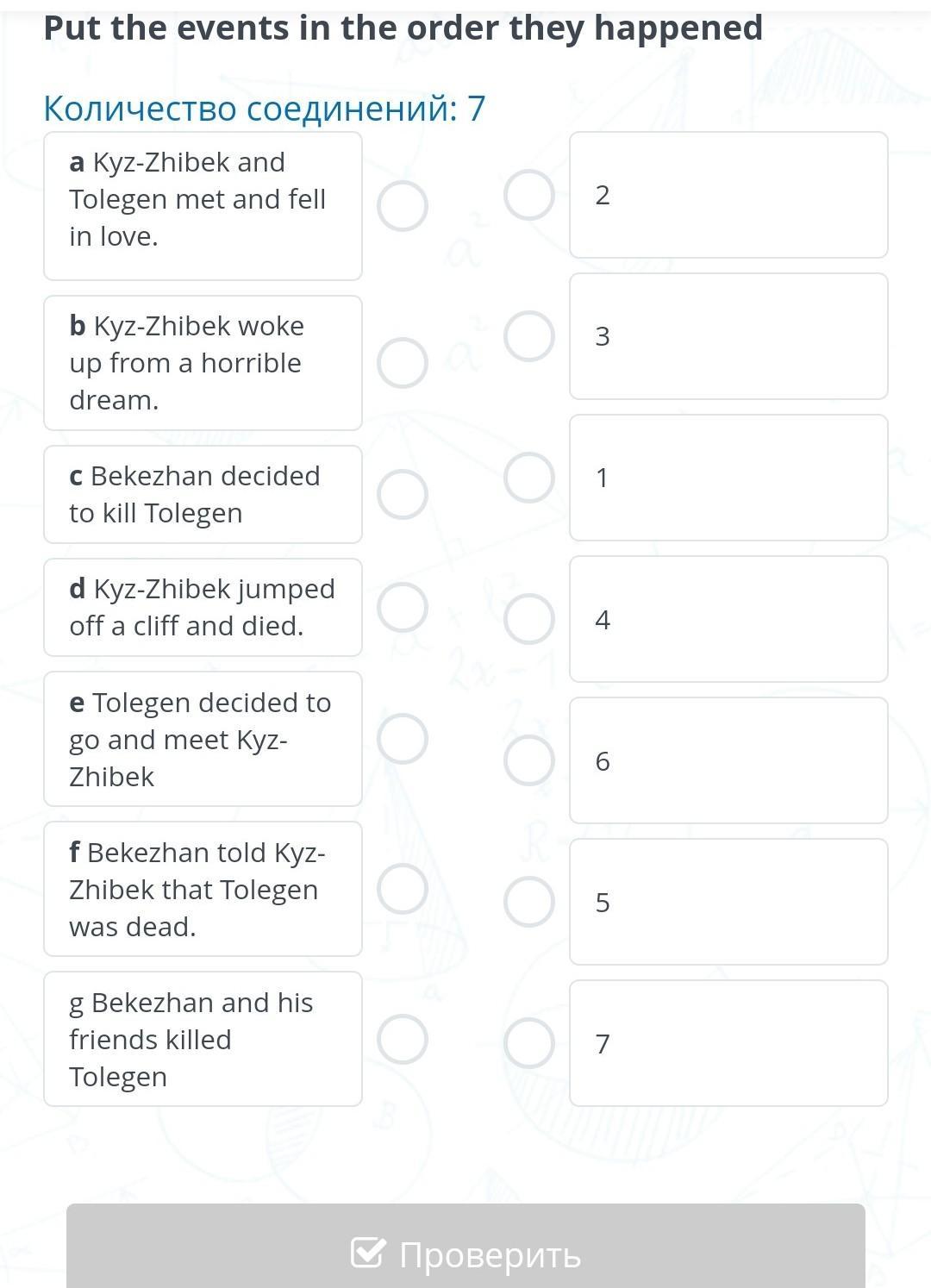Image resolution: width=931 pixels, height=1288 pixels.
Task: Select the connector circle next to number 6
Action: click(529, 760)
